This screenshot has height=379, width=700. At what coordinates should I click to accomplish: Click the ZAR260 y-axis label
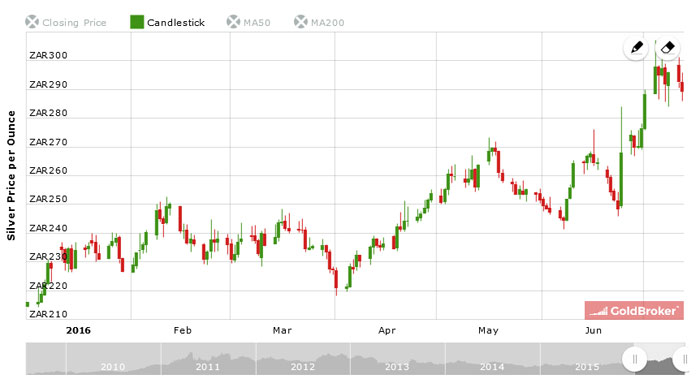[x=48, y=171]
